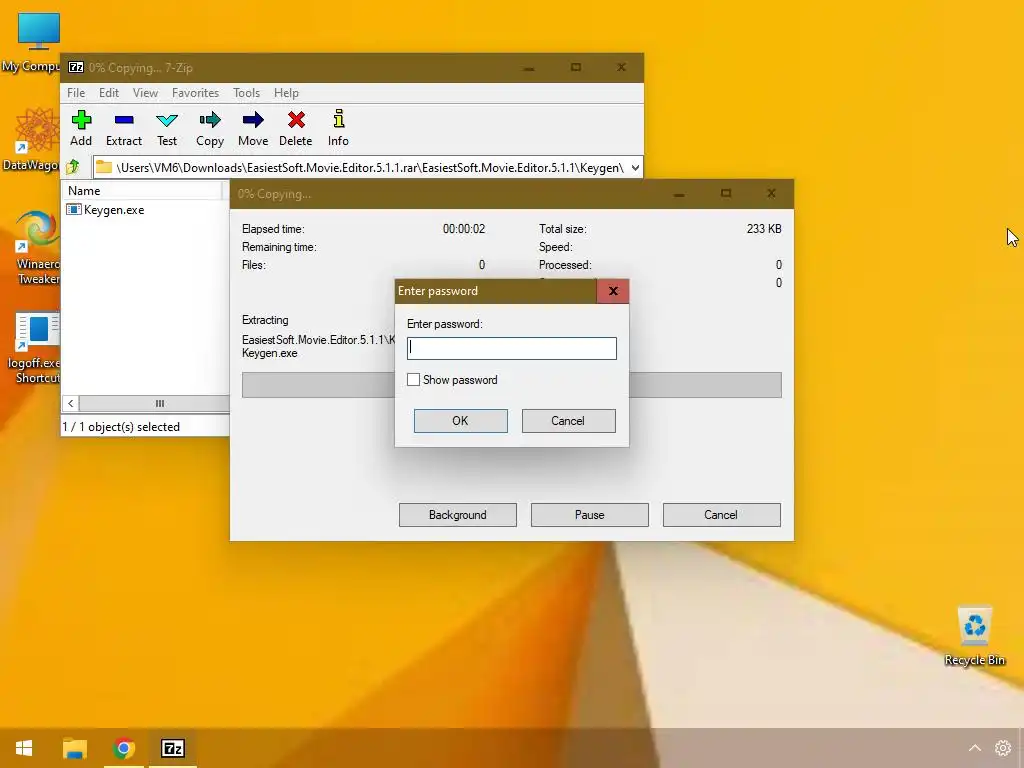Expand the address path dropdown

635,168
